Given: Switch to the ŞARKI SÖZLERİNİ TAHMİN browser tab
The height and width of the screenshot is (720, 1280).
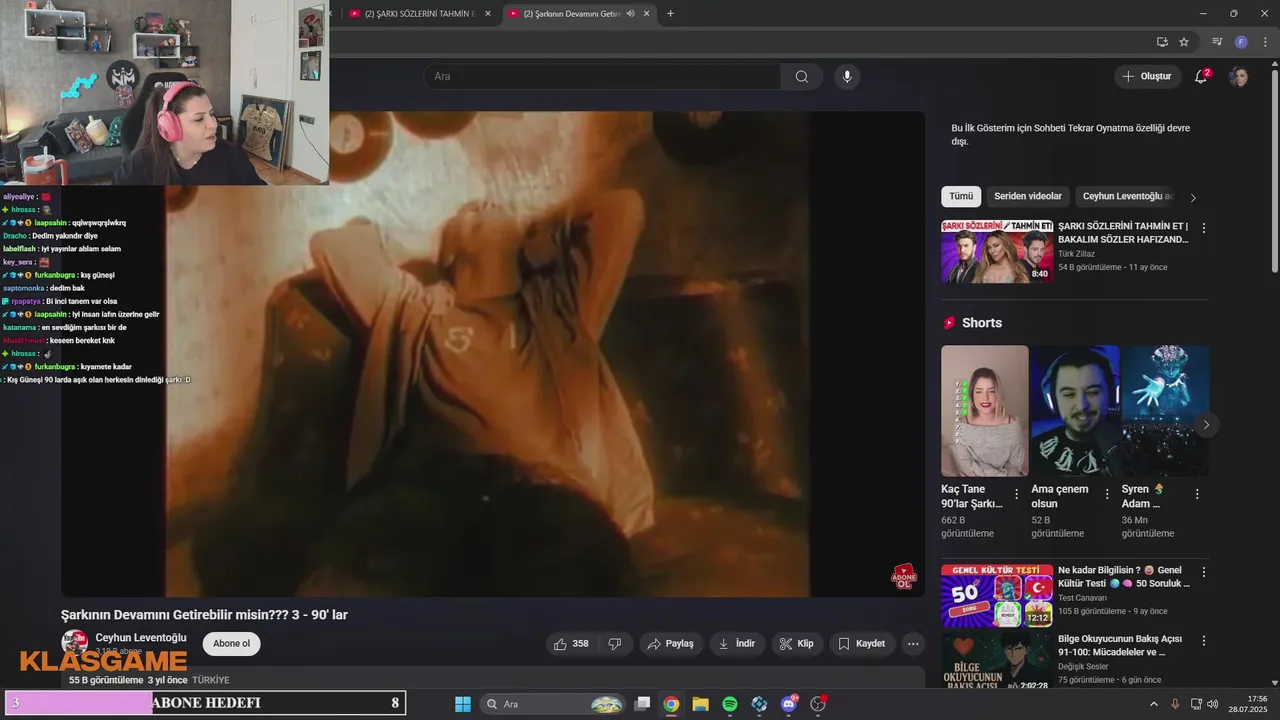Looking at the screenshot, I should (420, 14).
